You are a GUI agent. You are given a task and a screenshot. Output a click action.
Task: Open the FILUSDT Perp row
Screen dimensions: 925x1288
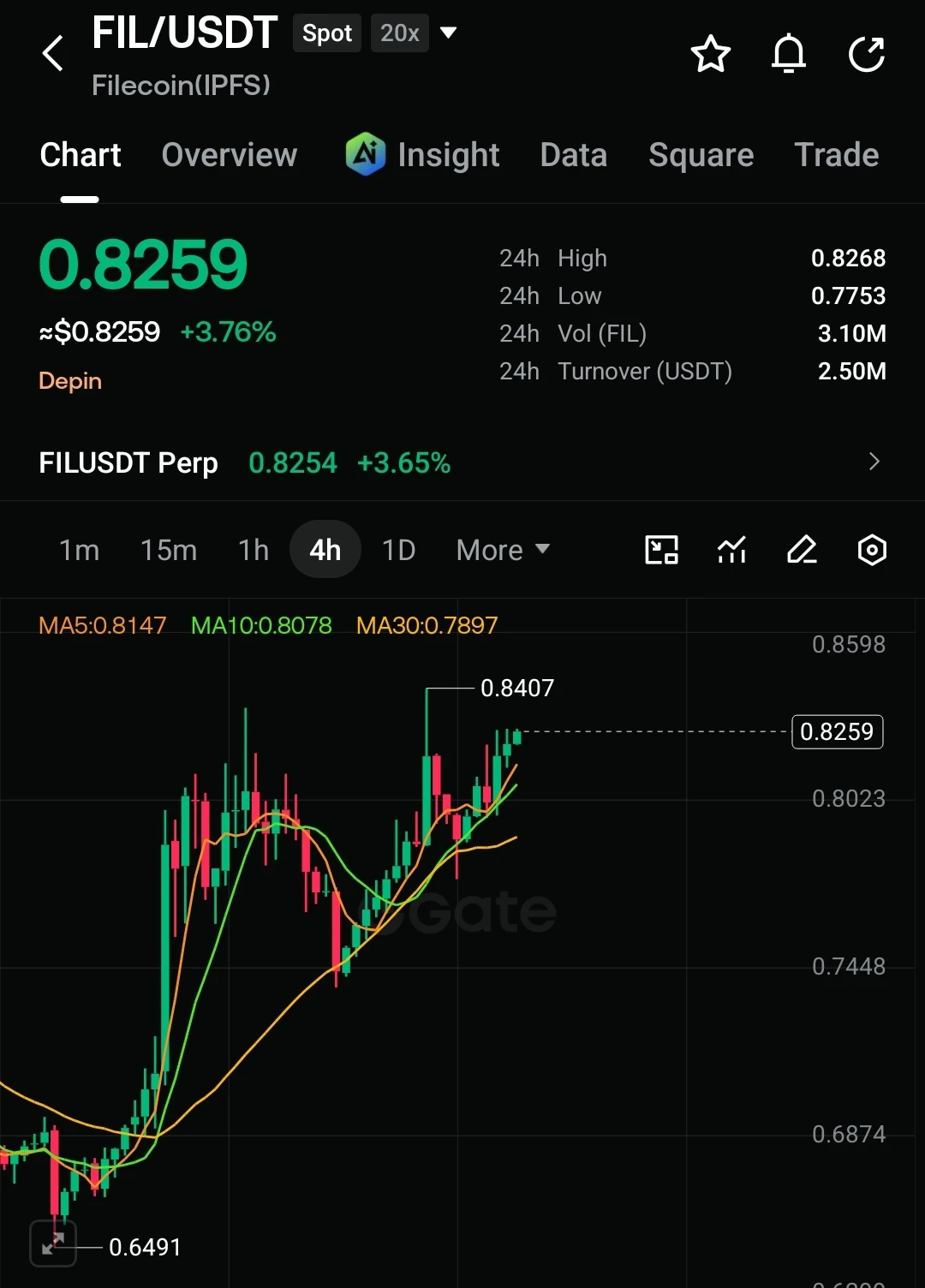pos(462,462)
